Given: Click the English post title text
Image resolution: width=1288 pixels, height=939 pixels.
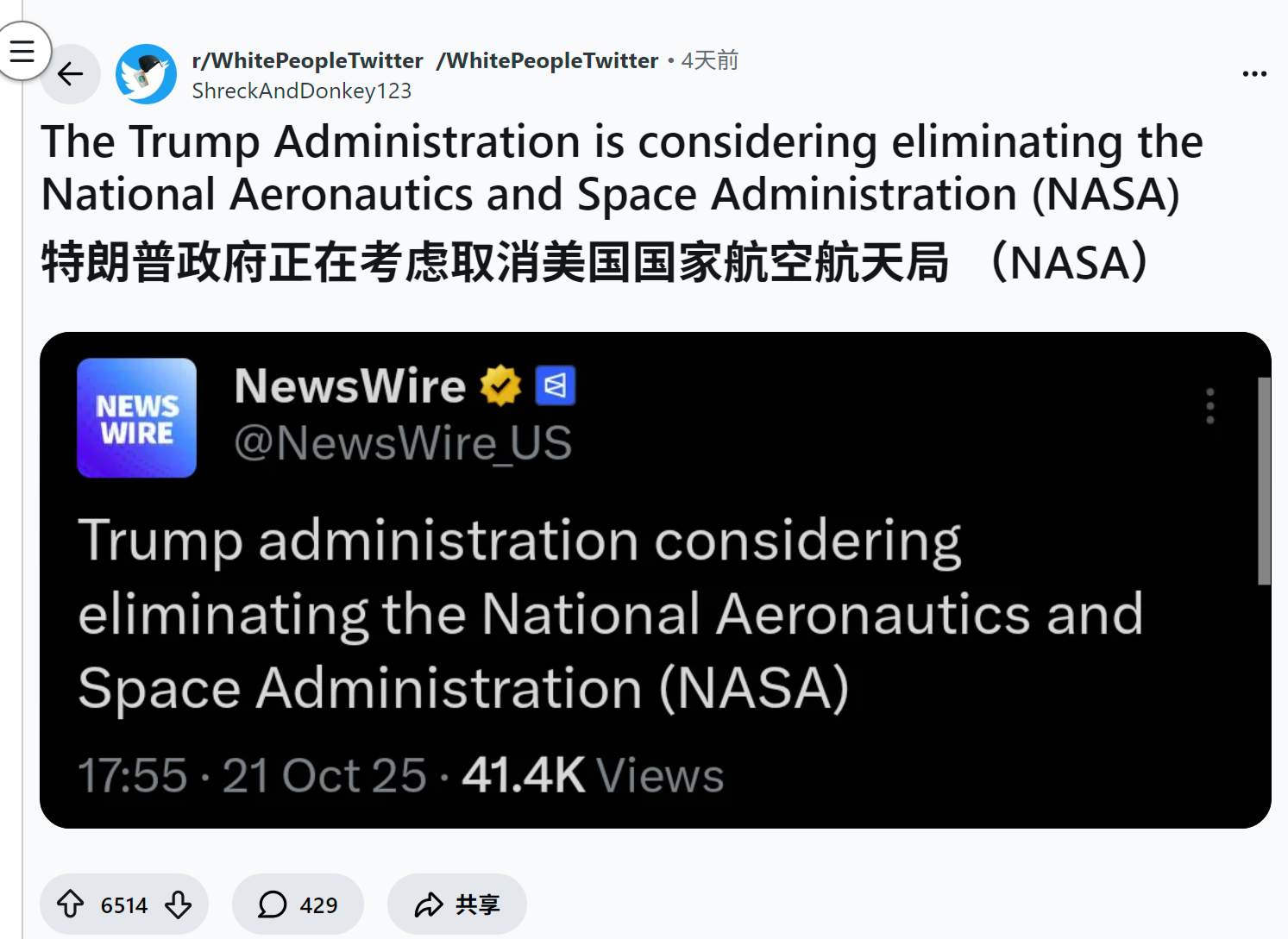Looking at the screenshot, I should pos(621,167).
